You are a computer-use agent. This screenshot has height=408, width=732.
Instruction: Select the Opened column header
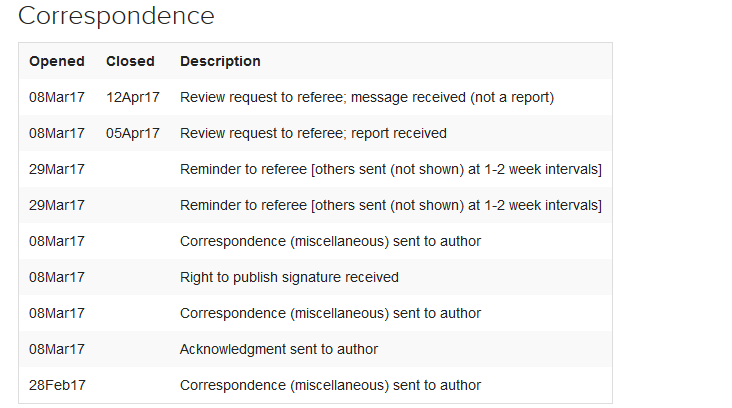(x=57, y=61)
